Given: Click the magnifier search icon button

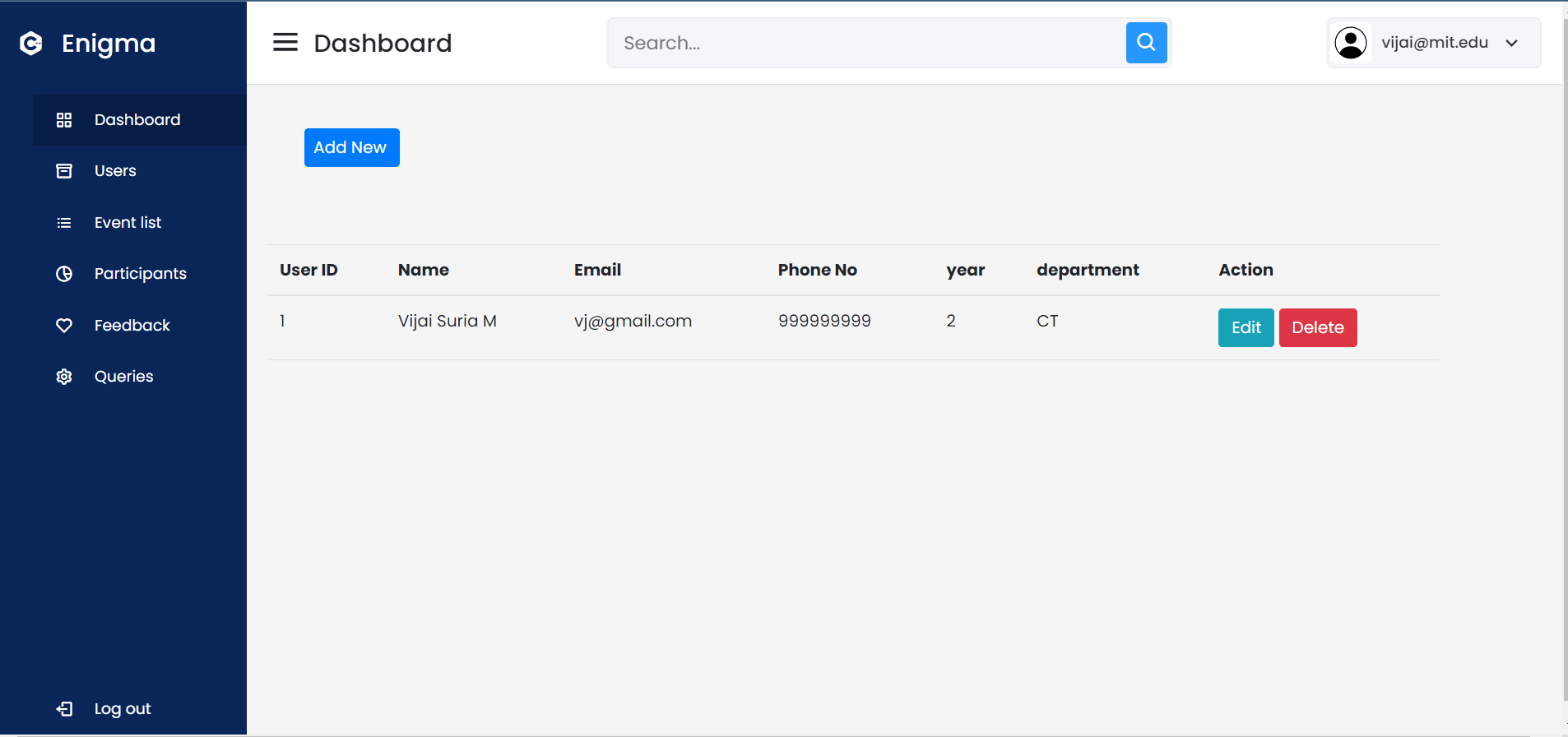Looking at the screenshot, I should point(1146,43).
